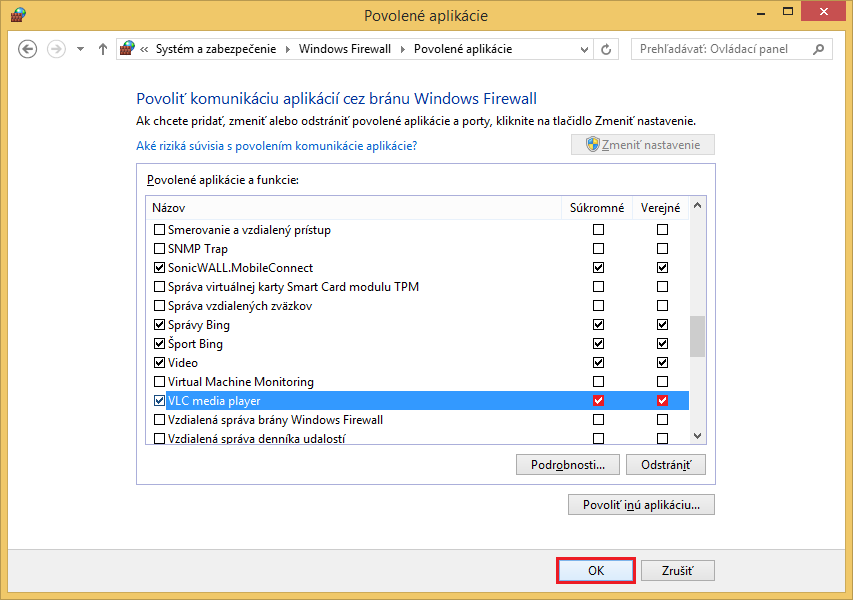853x600 pixels.
Task: Go to Systém a zabezpečenie breadcrumb
Action: 217,49
